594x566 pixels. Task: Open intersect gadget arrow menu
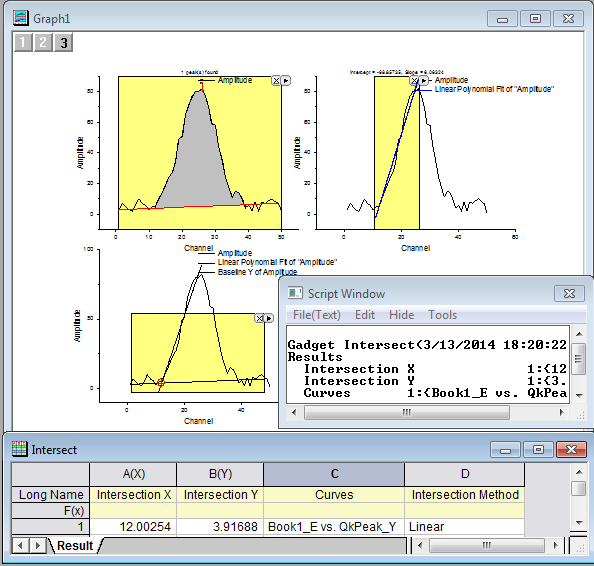point(269,318)
